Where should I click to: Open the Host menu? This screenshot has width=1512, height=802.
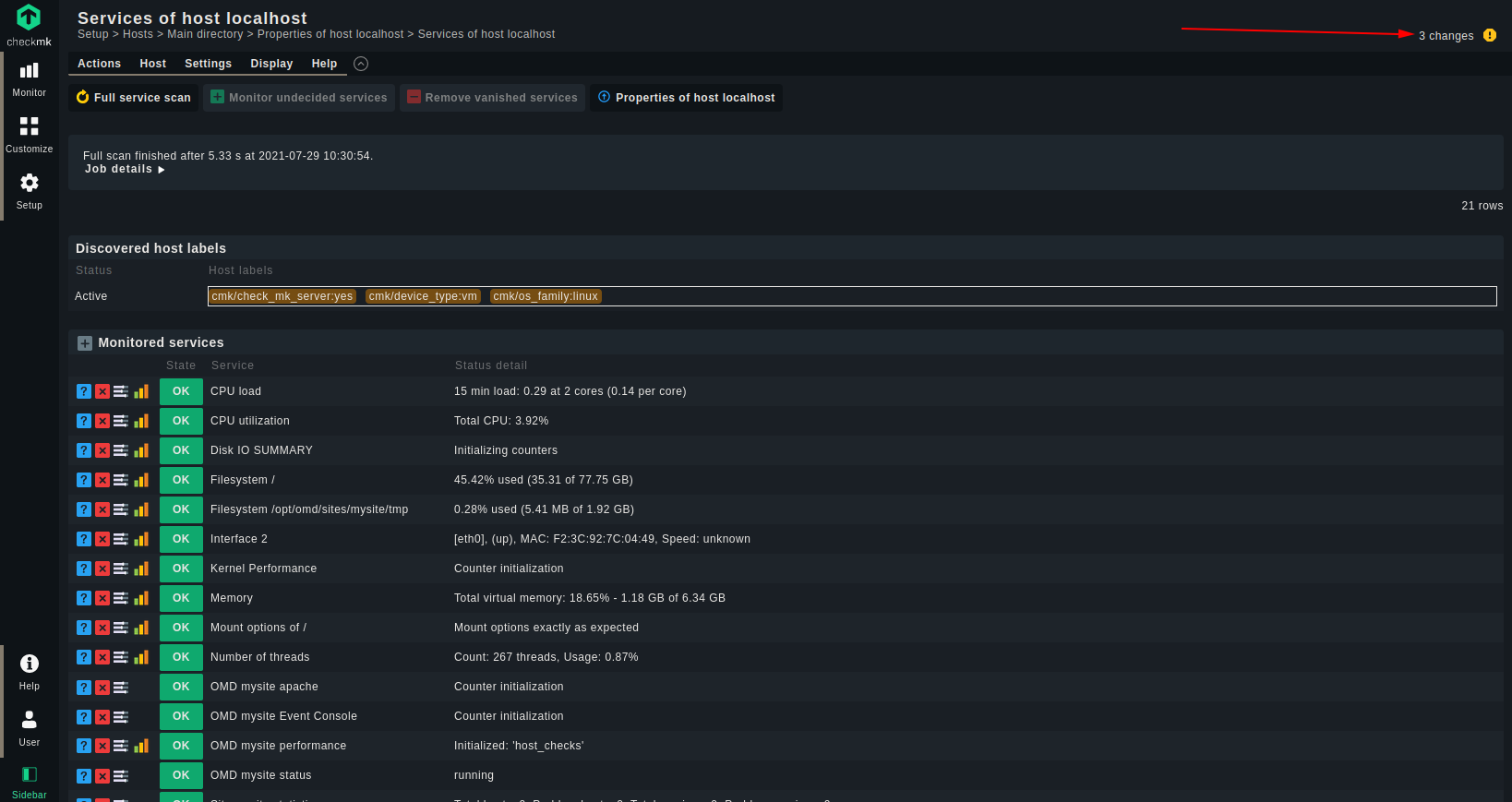tap(153, 64)
